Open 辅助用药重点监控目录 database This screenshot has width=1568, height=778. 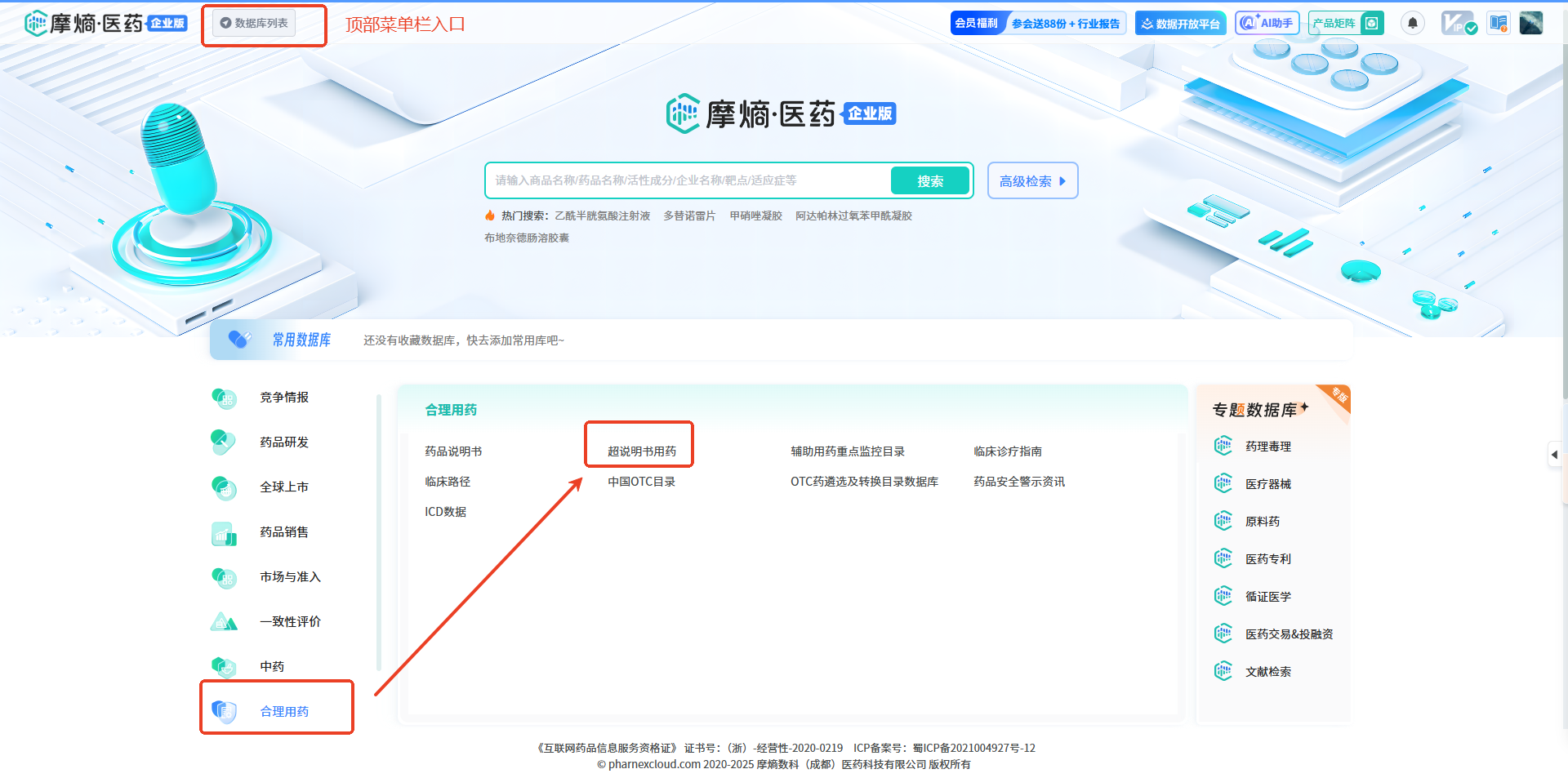click(848, 451)
